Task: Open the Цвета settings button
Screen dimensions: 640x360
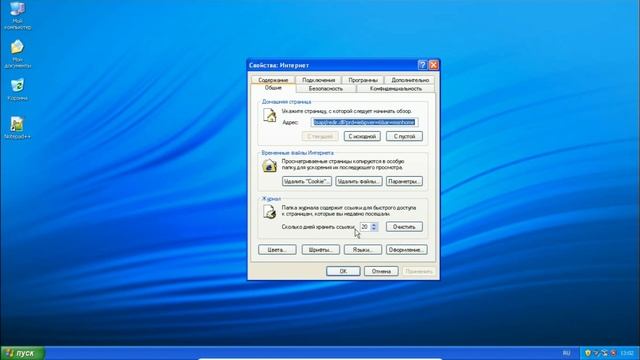Action: point(277,250)
